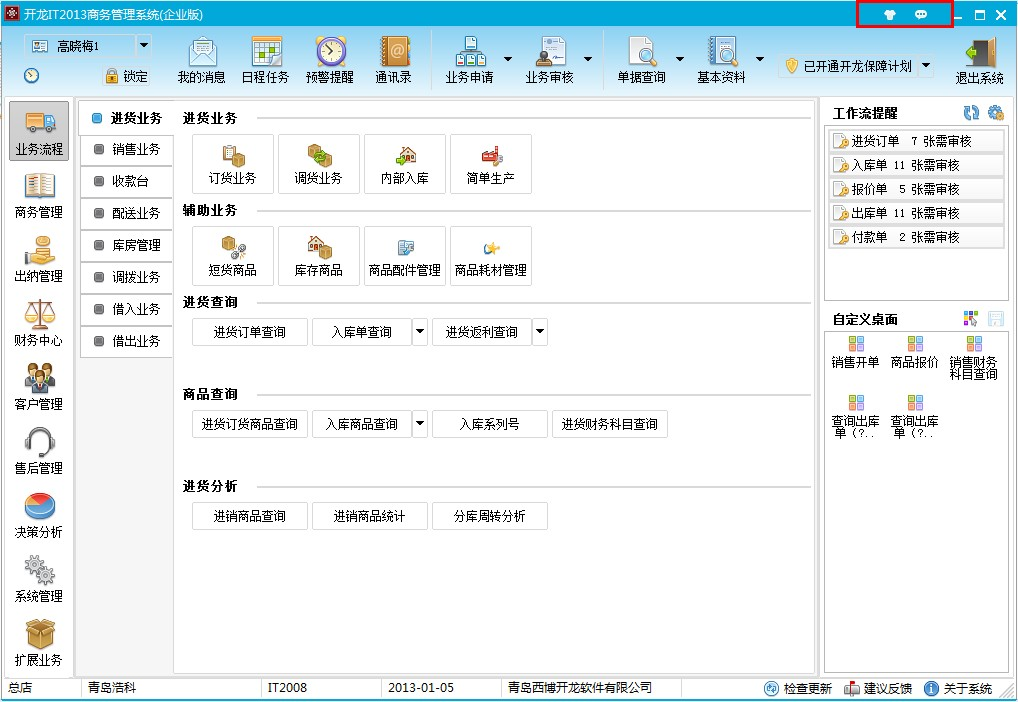Screen dimensions: 1018x702
Task: Open 预警提醒 alarm clock icon
Action: click(330, 60)
